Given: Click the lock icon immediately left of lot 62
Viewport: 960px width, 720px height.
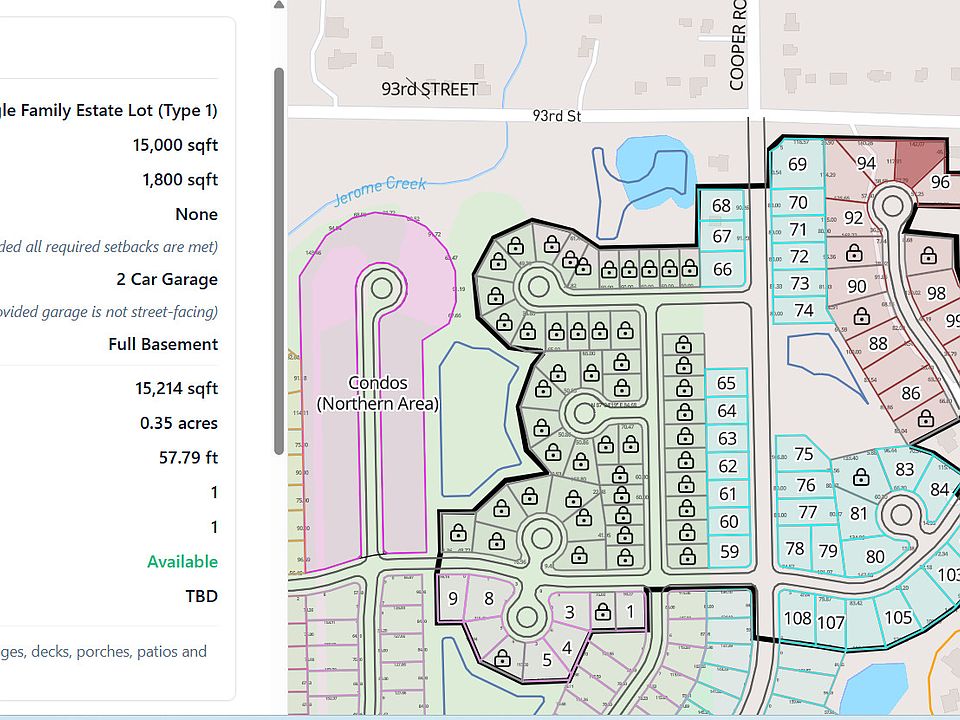Looking at the screenshot, I should click(x=686, y=465).
